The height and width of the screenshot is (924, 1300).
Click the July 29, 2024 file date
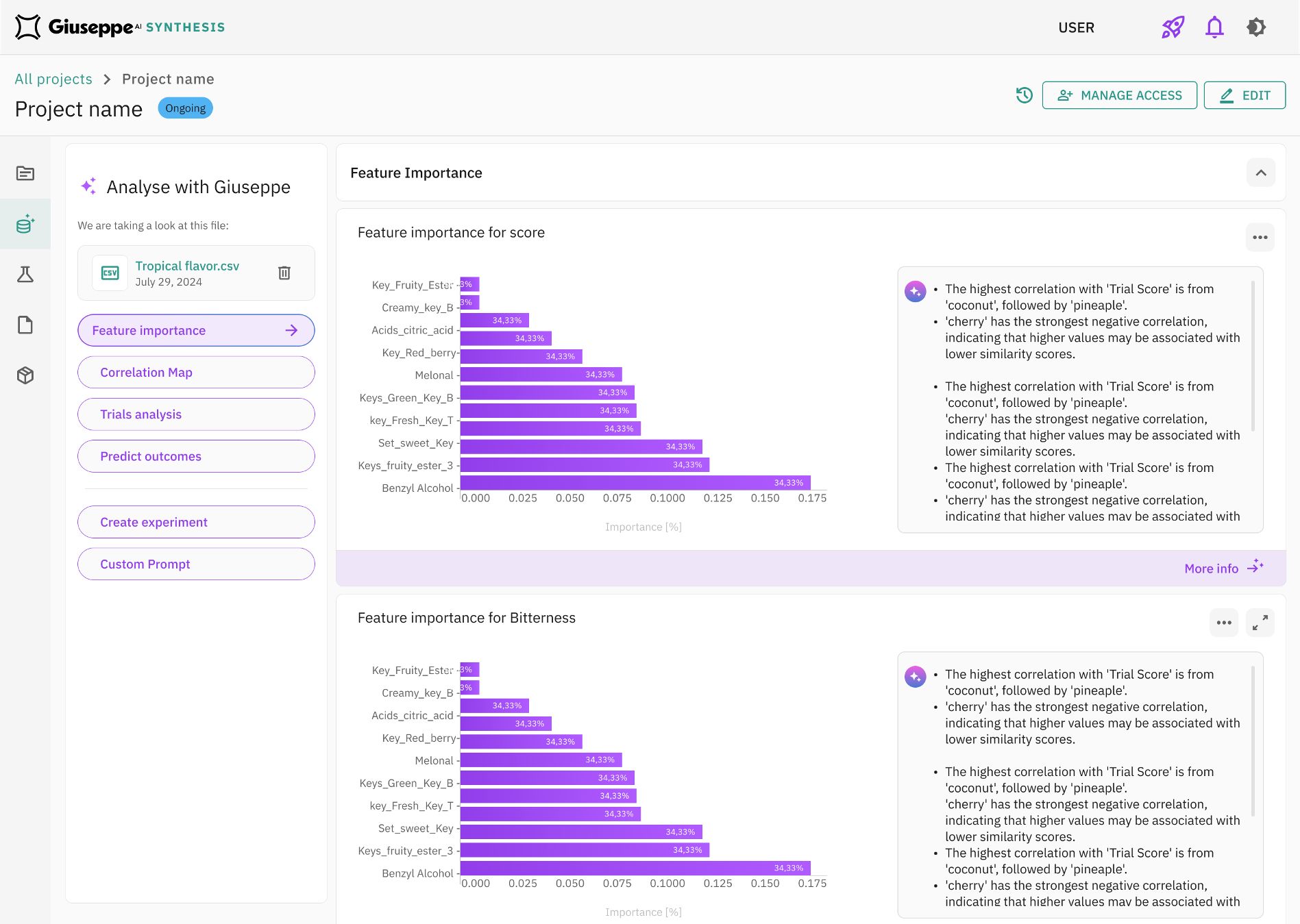pos(169,282)
